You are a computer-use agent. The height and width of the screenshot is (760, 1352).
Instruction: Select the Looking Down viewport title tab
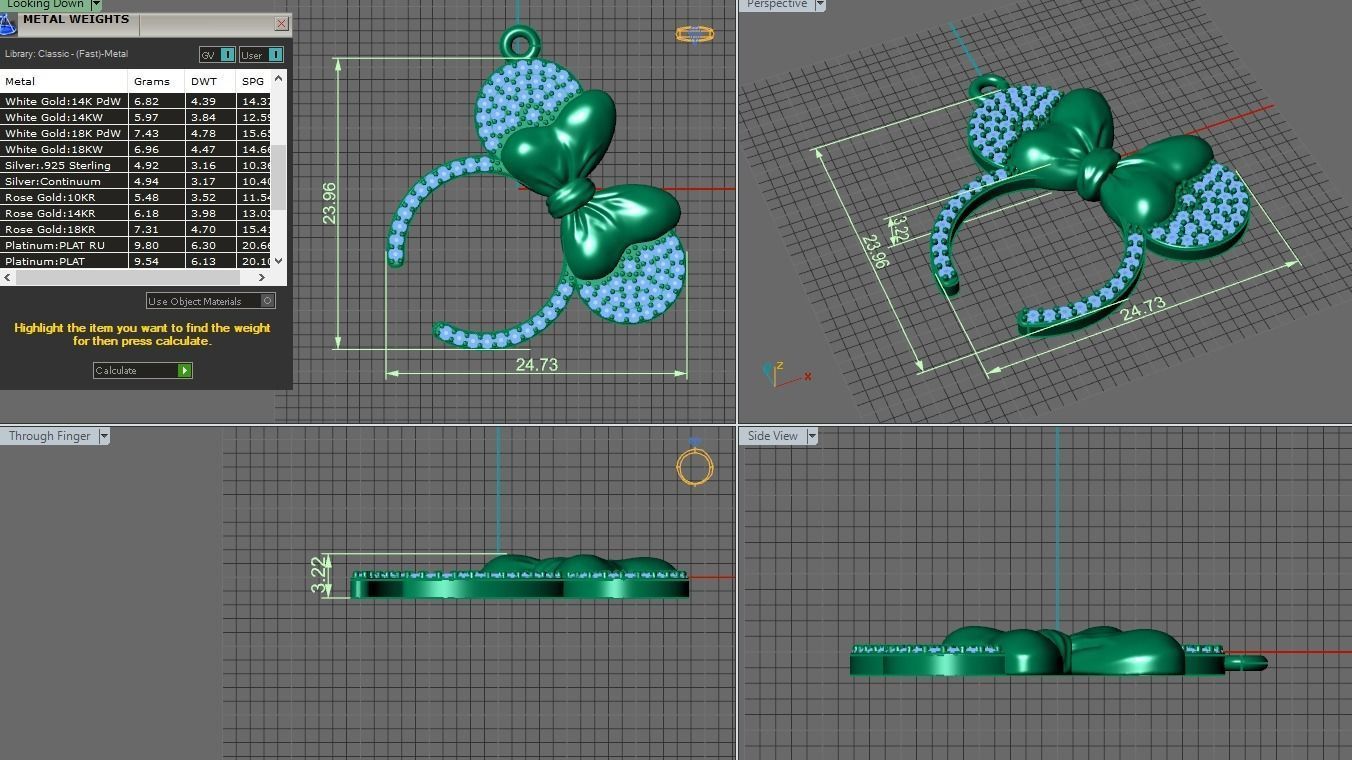[x=45, y=5]
